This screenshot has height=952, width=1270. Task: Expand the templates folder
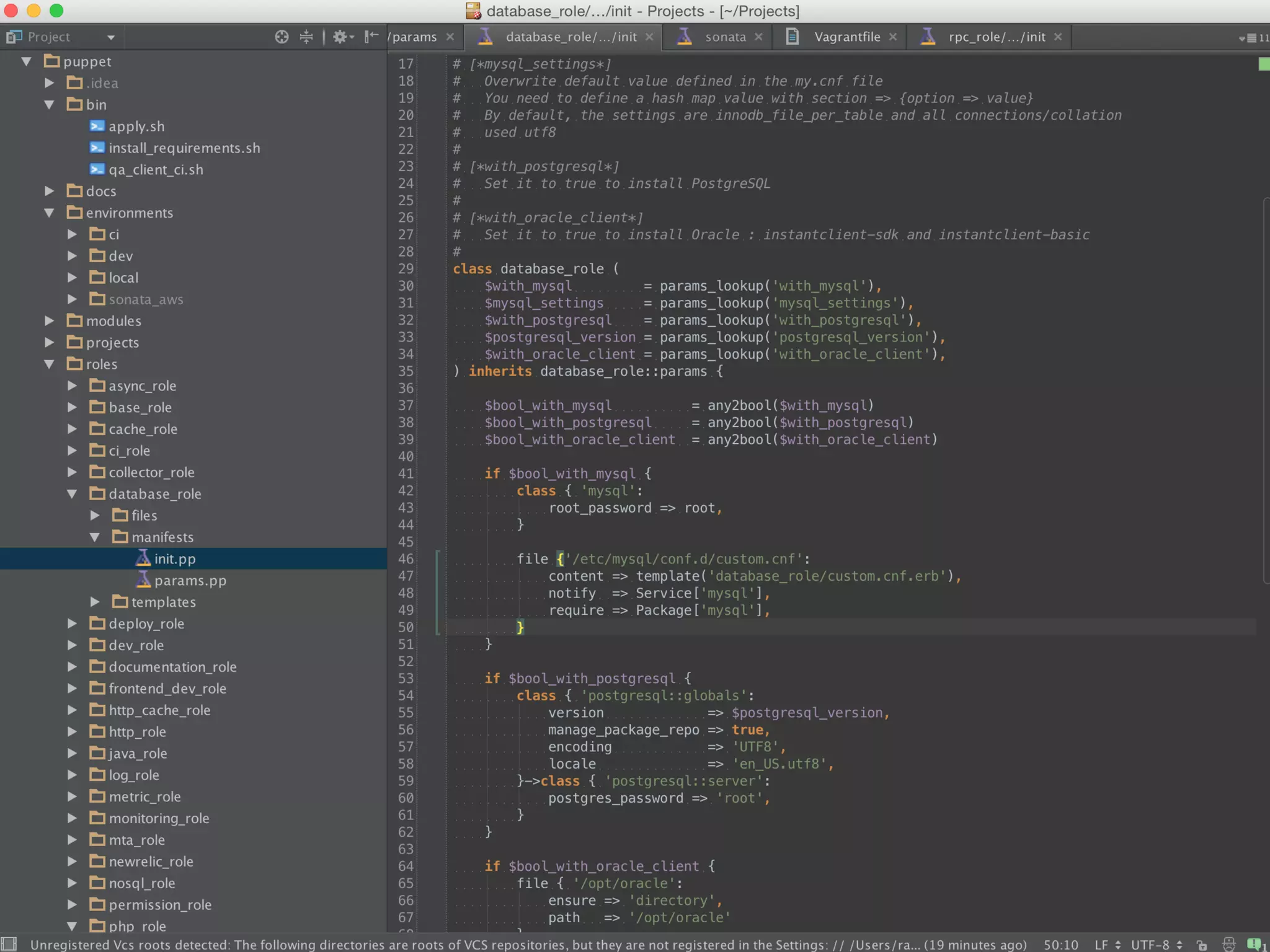click(95, 602)
